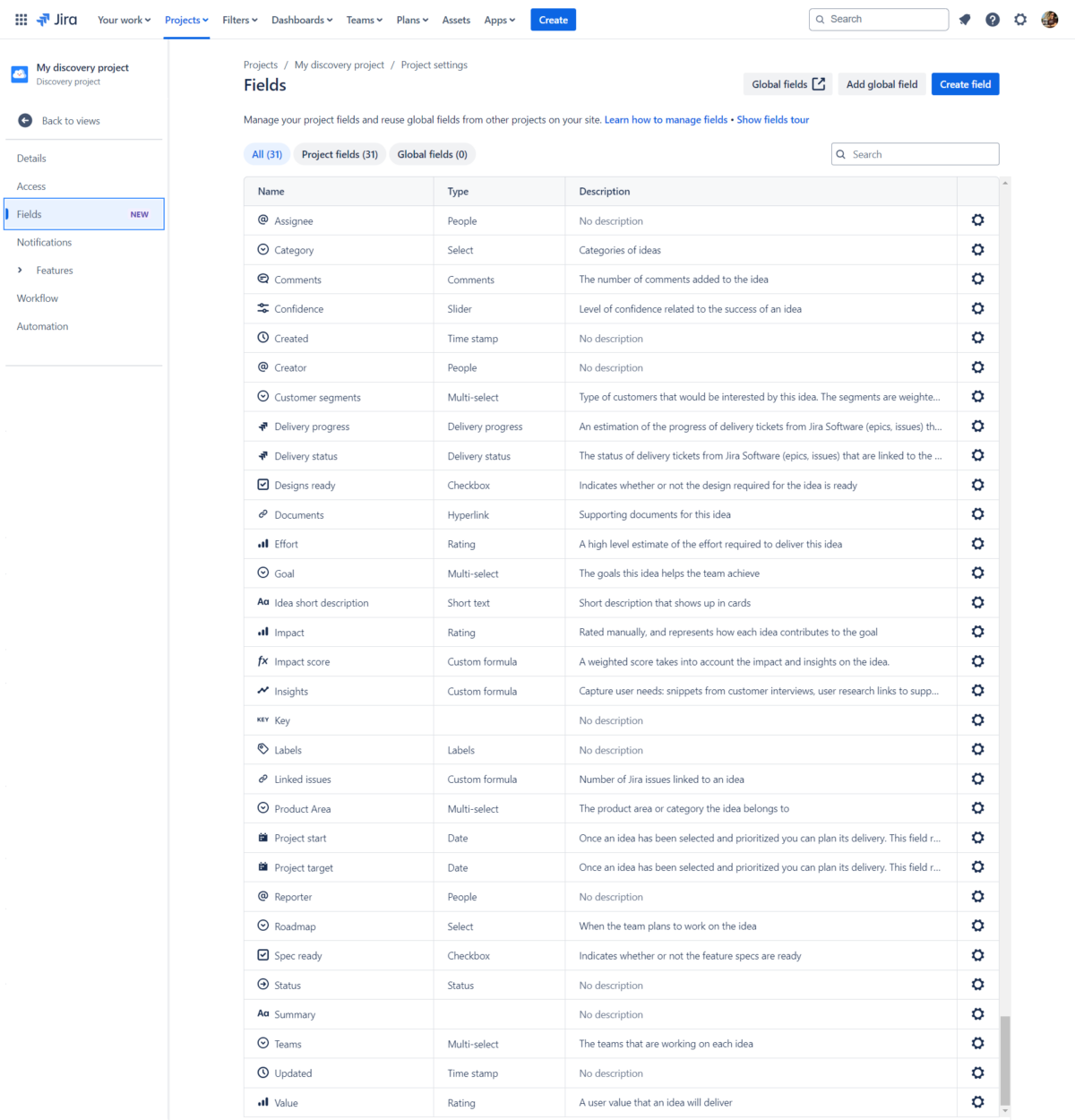Click the My discovery project avatar icon
Viewport: 1075px width, 1120px height.
coord(19,73)
